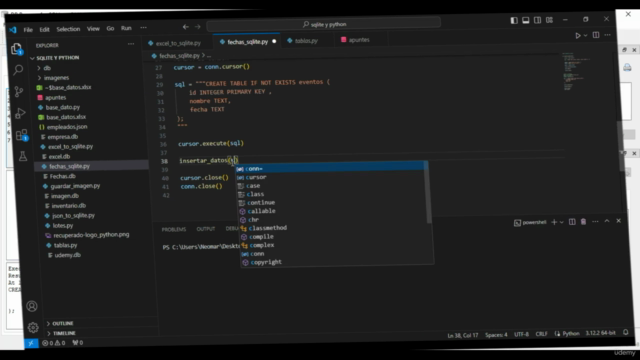This screenshot has width=640, height=360.
Task: Open json_to_sqlite.py in the explorer
Action: click(x=73, y=215)
